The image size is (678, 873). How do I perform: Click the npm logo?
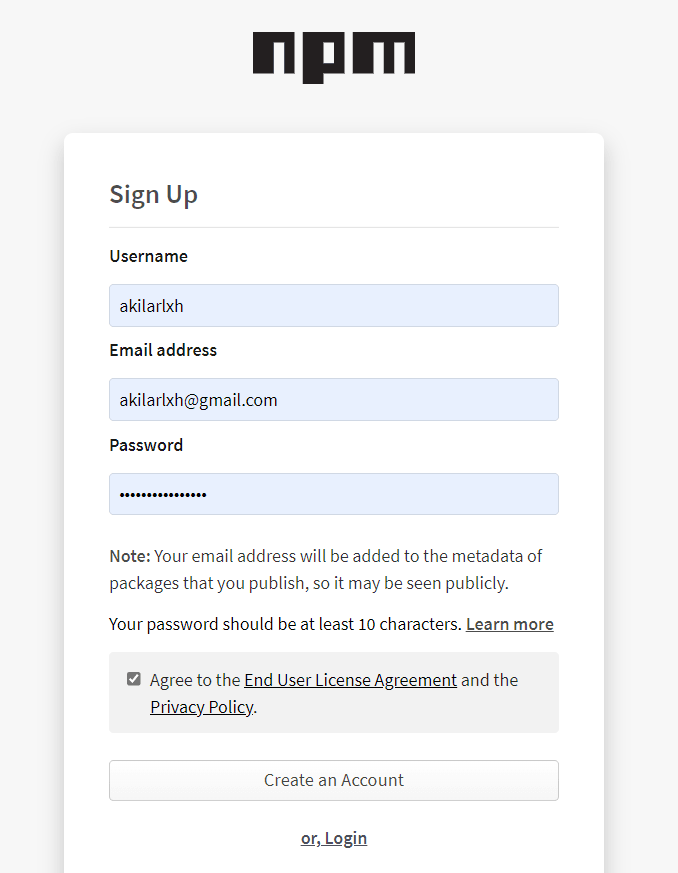coord(333,56)
